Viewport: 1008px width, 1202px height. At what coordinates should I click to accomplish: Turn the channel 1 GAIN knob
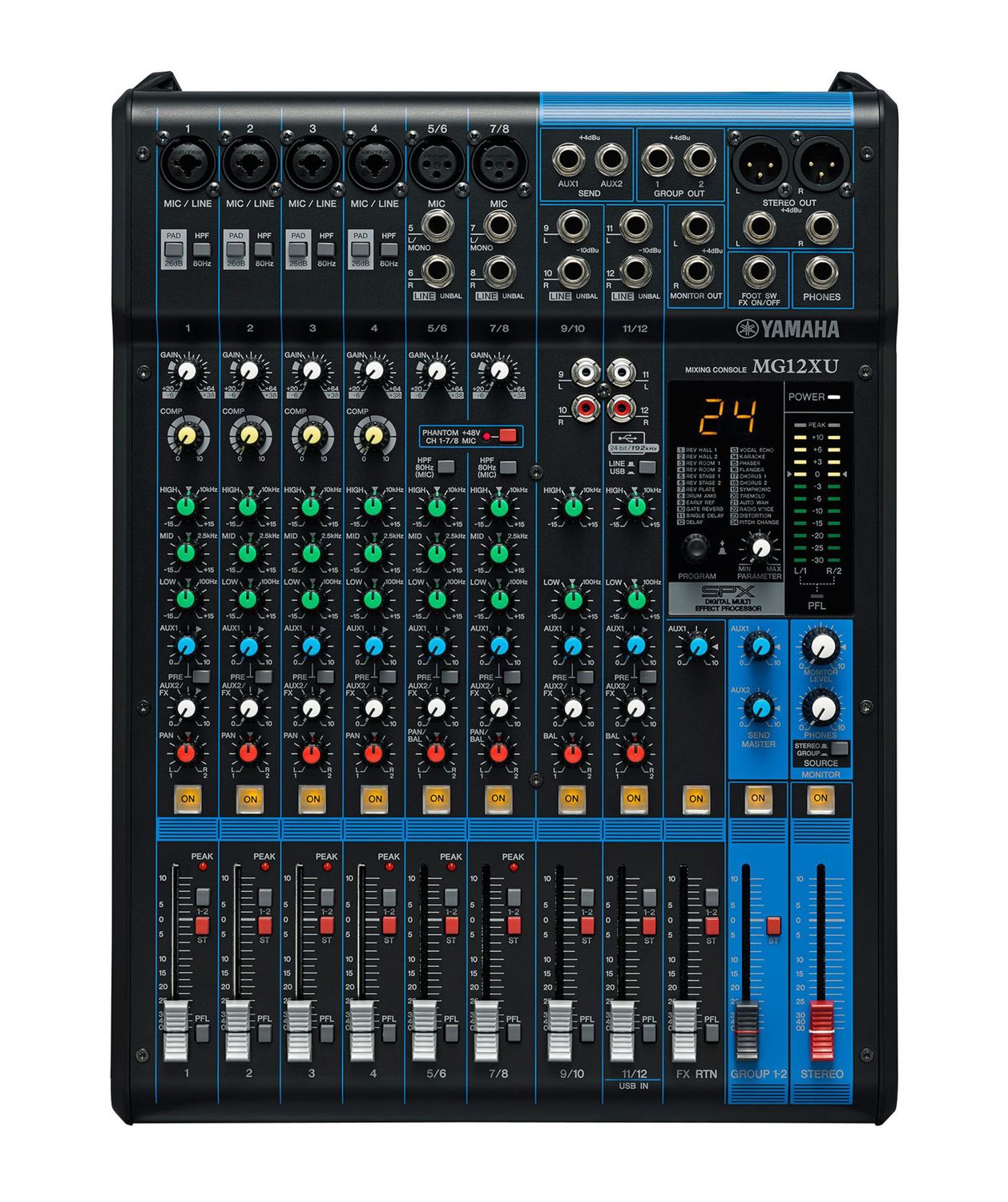(187, 371)
